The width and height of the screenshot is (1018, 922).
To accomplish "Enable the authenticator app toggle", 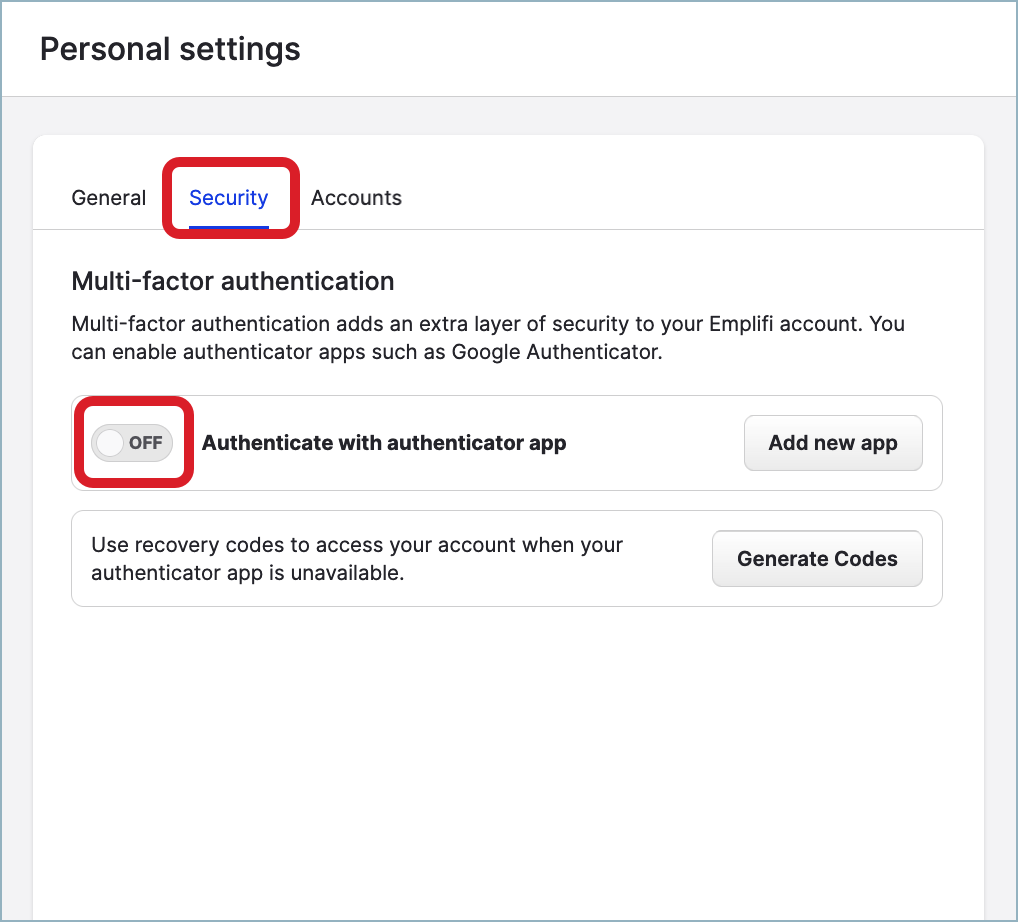I will (x=132, y=443).
